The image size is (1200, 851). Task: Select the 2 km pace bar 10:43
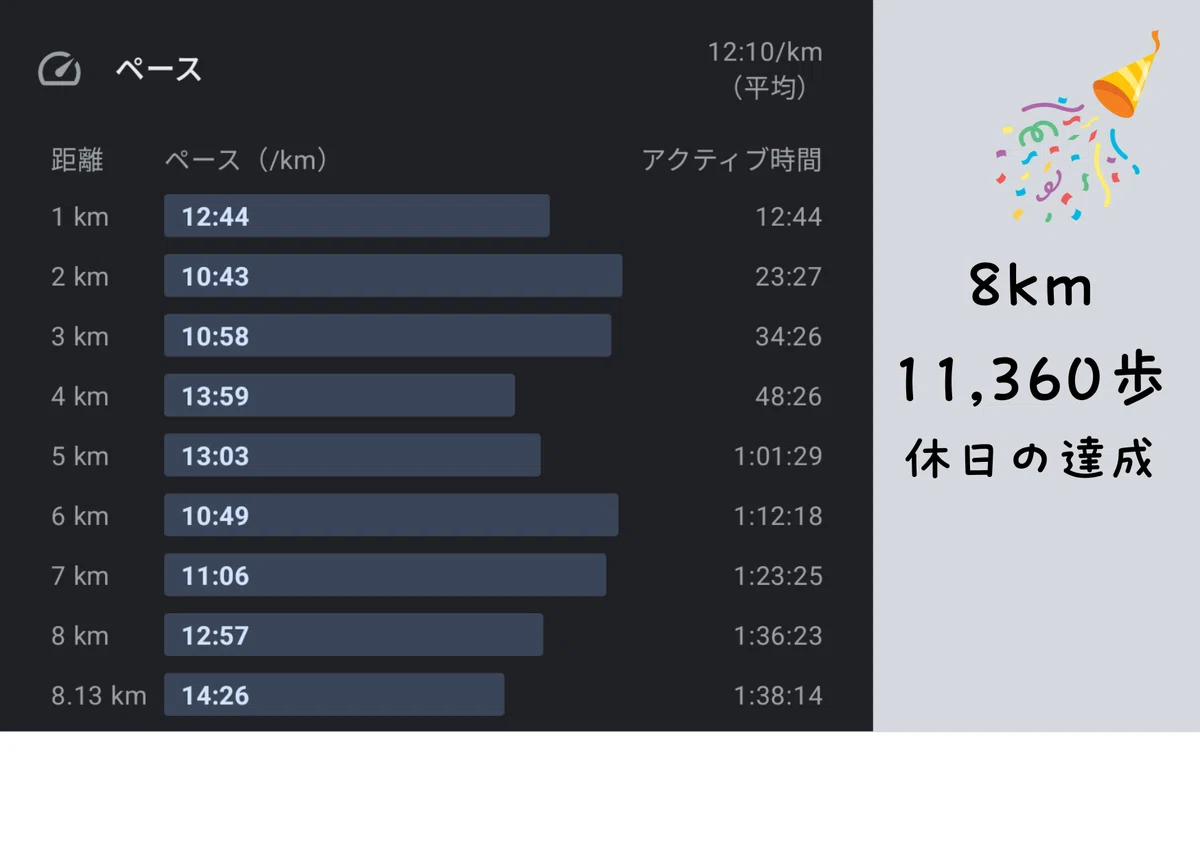(x=393, y=276)
